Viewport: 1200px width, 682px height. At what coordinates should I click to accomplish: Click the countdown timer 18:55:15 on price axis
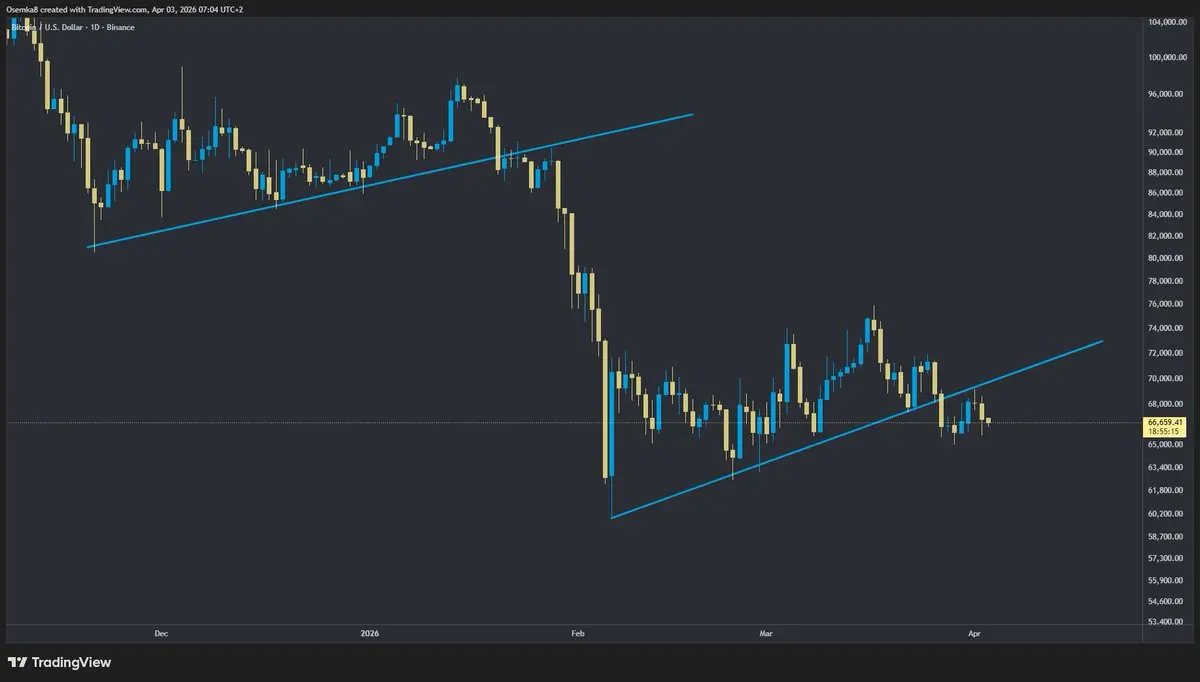pos(1164,433)
